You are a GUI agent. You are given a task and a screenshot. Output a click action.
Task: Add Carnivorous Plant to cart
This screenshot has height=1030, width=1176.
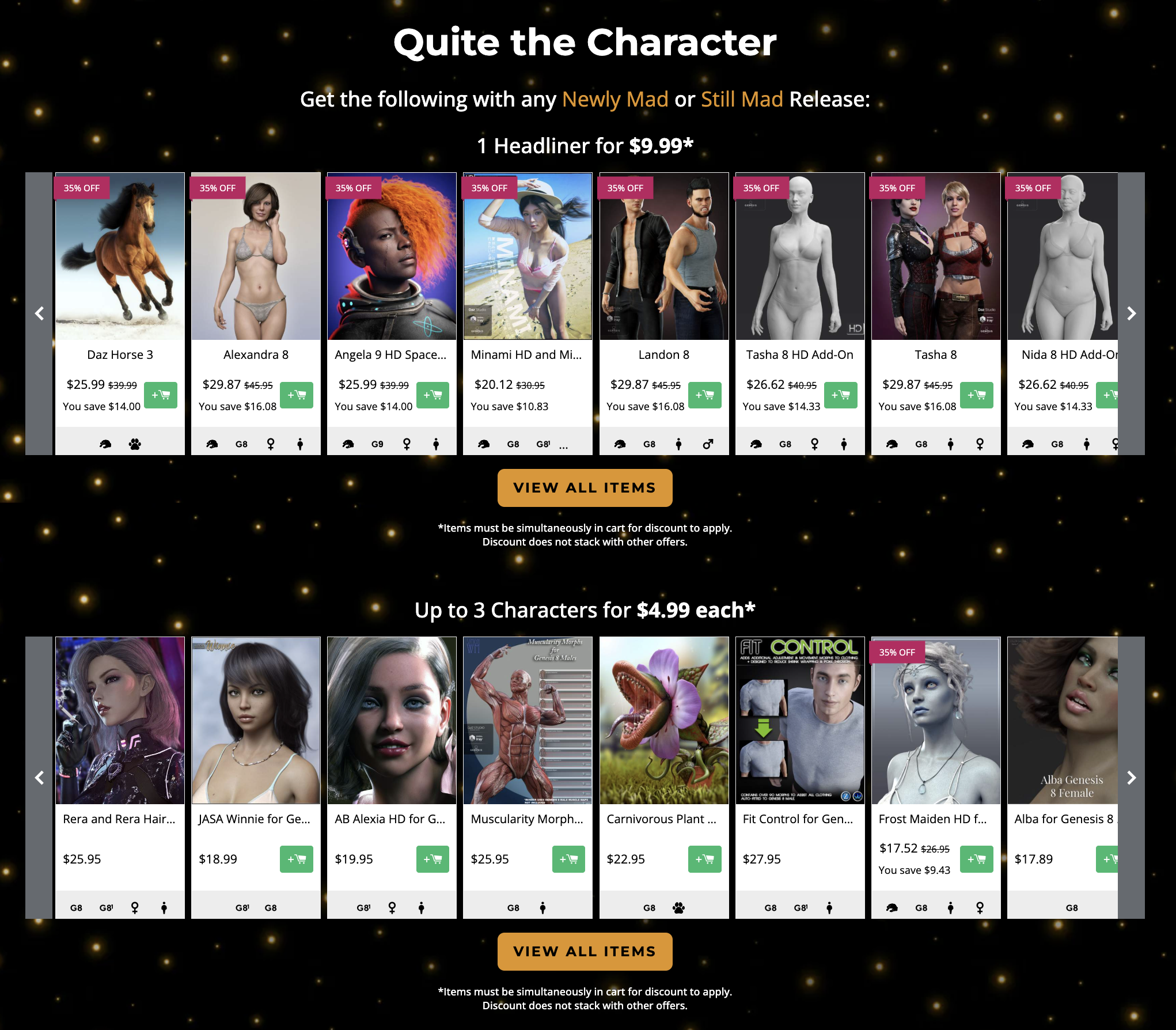(x=704, y=859)
